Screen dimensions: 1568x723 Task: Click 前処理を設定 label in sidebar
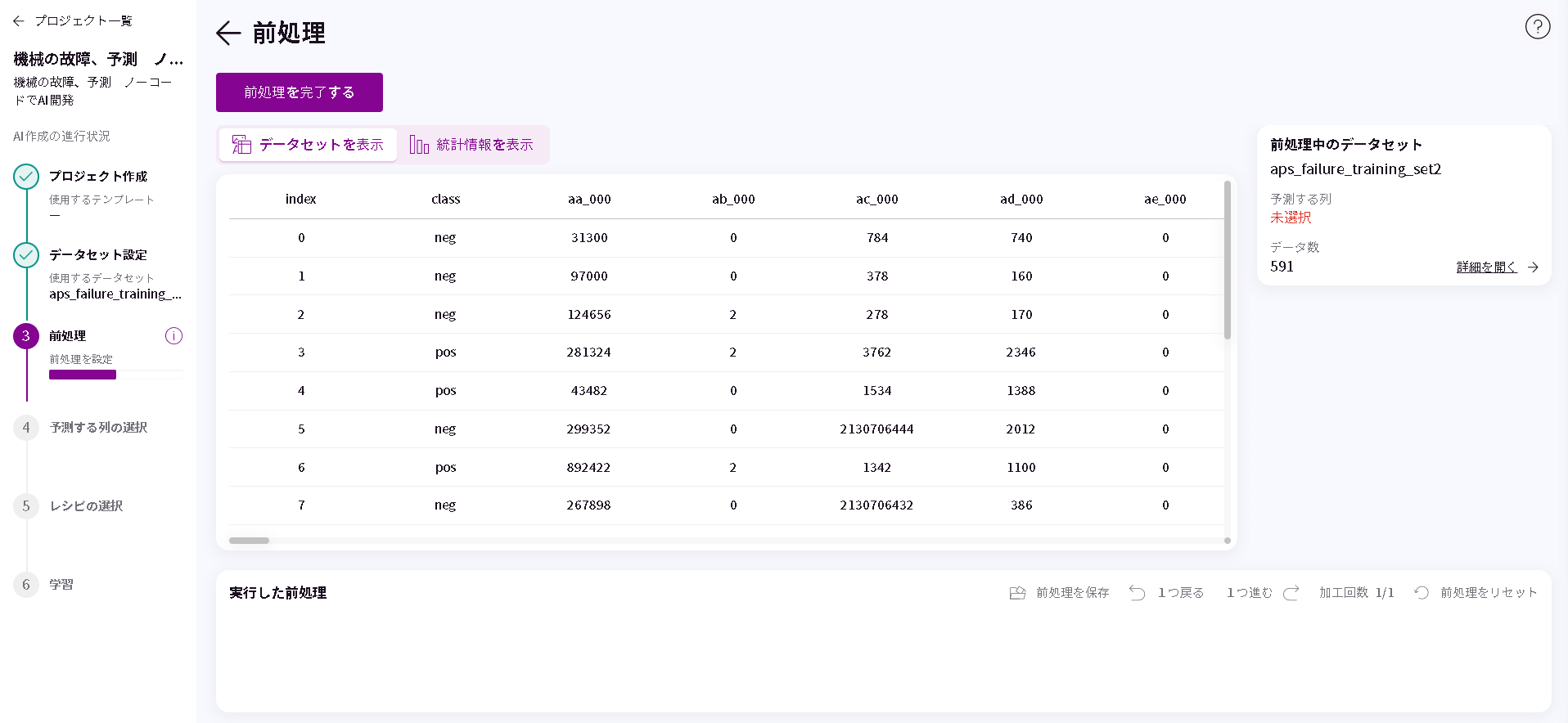(81, 359)
